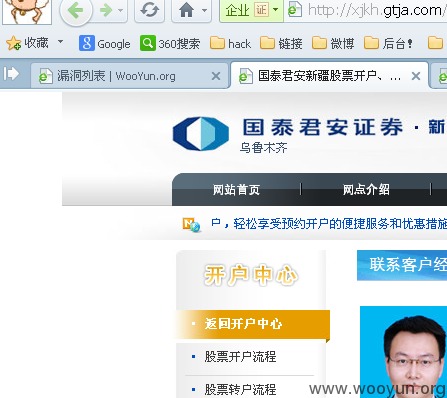Click the 乌鲁木齐 city label
Viewport: 447px width, 398px height.
263,148
